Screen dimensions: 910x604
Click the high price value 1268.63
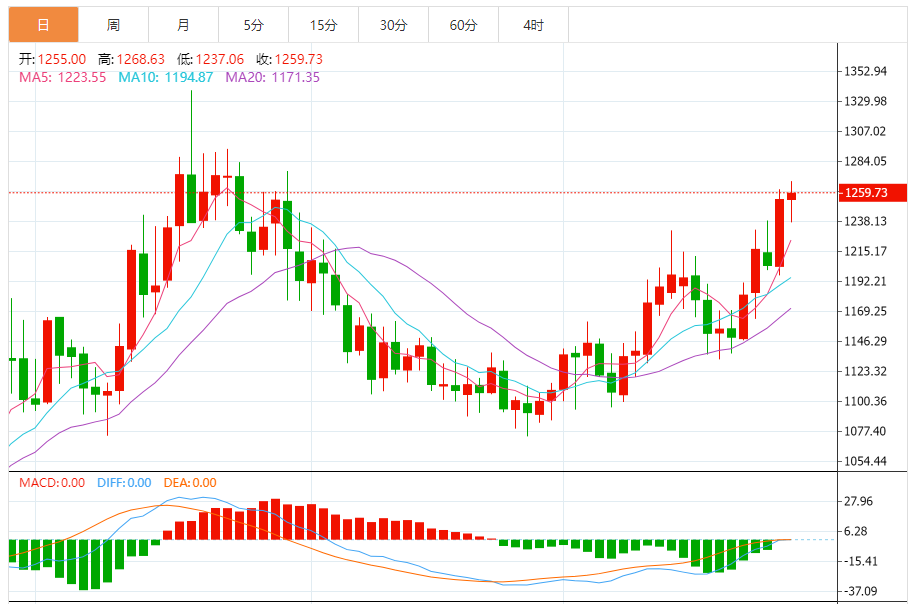tap(140, 59)
